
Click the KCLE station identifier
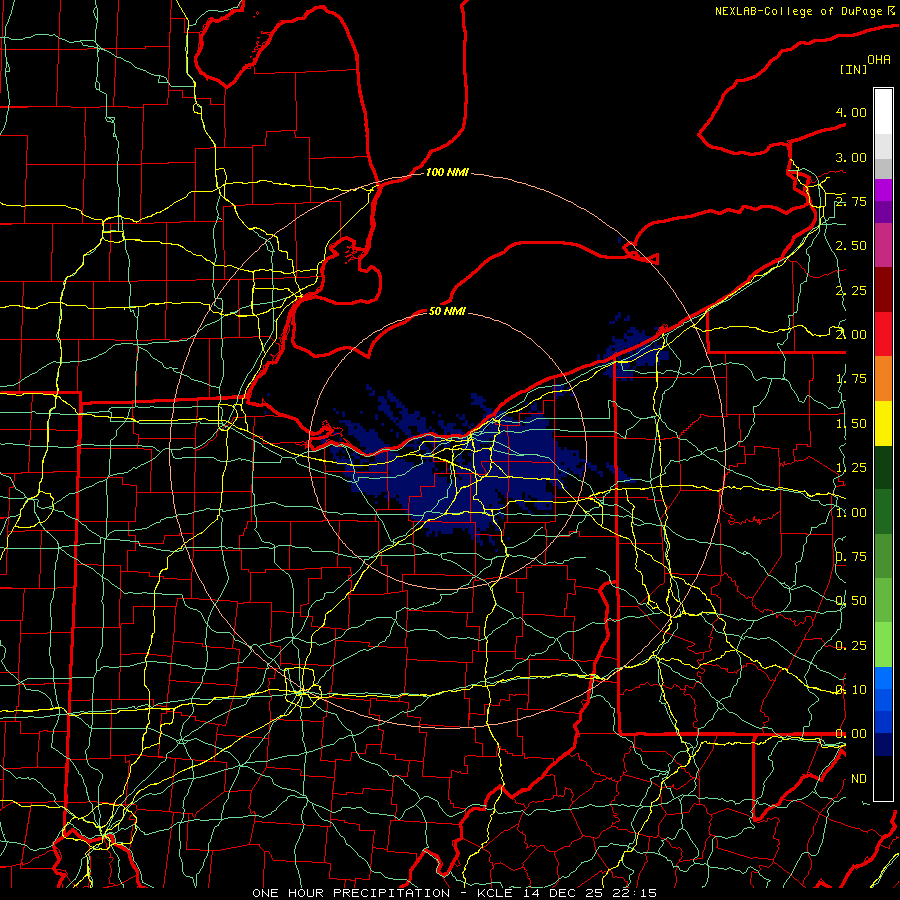[497, 893]
